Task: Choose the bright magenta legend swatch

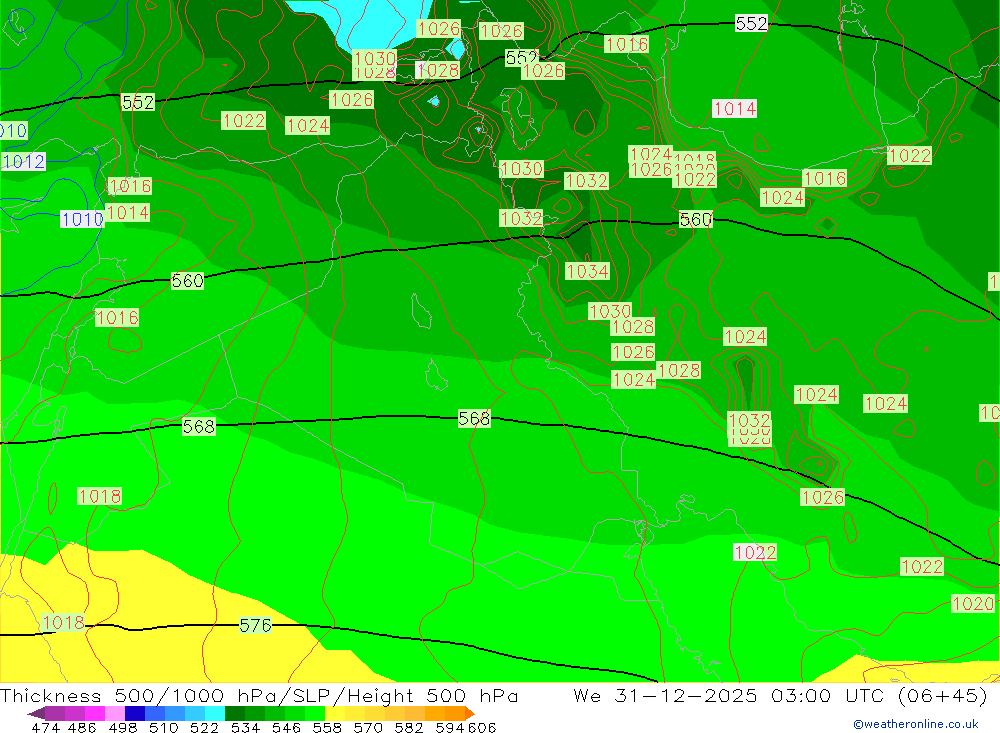Action: tap(94, 713)
